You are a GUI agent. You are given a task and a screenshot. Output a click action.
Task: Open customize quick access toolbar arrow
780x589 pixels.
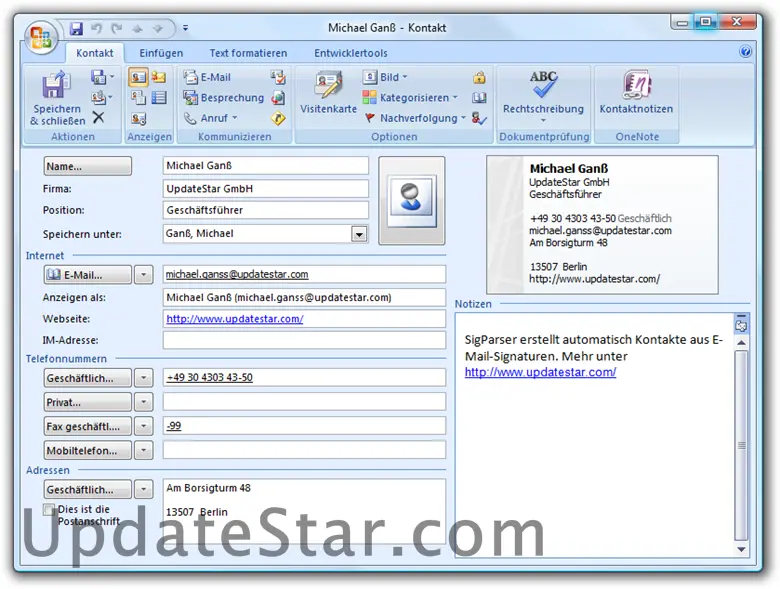coord(185,28)
